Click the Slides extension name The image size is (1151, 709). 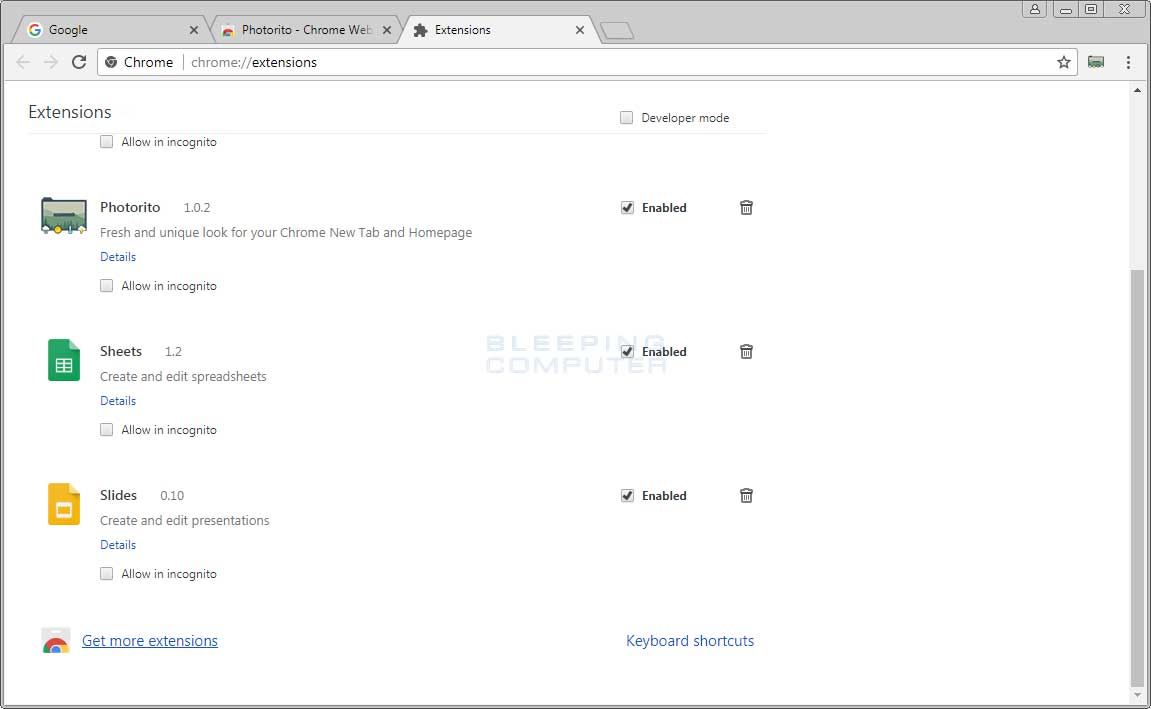pos(118,495)
